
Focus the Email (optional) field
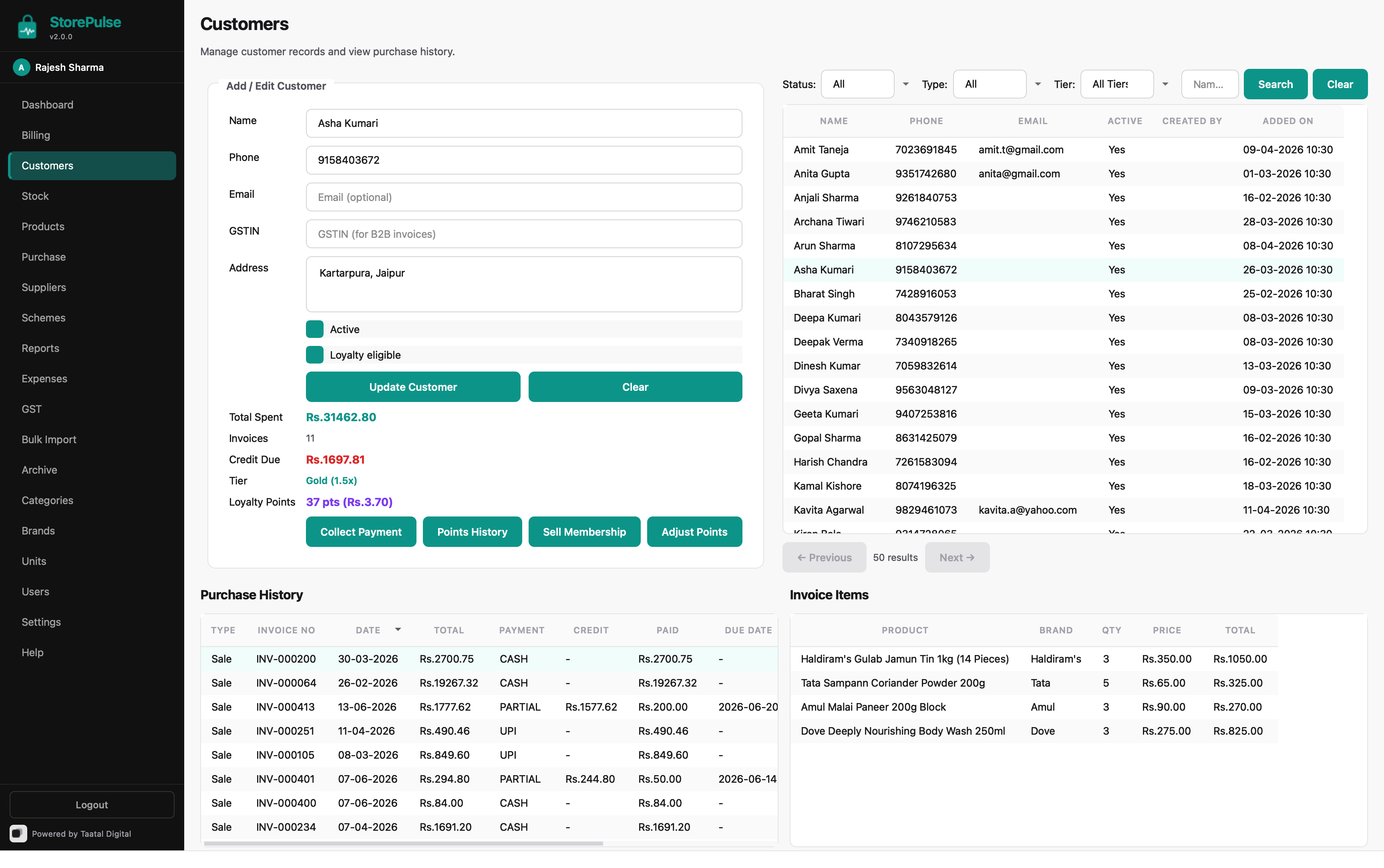[523, 197]
